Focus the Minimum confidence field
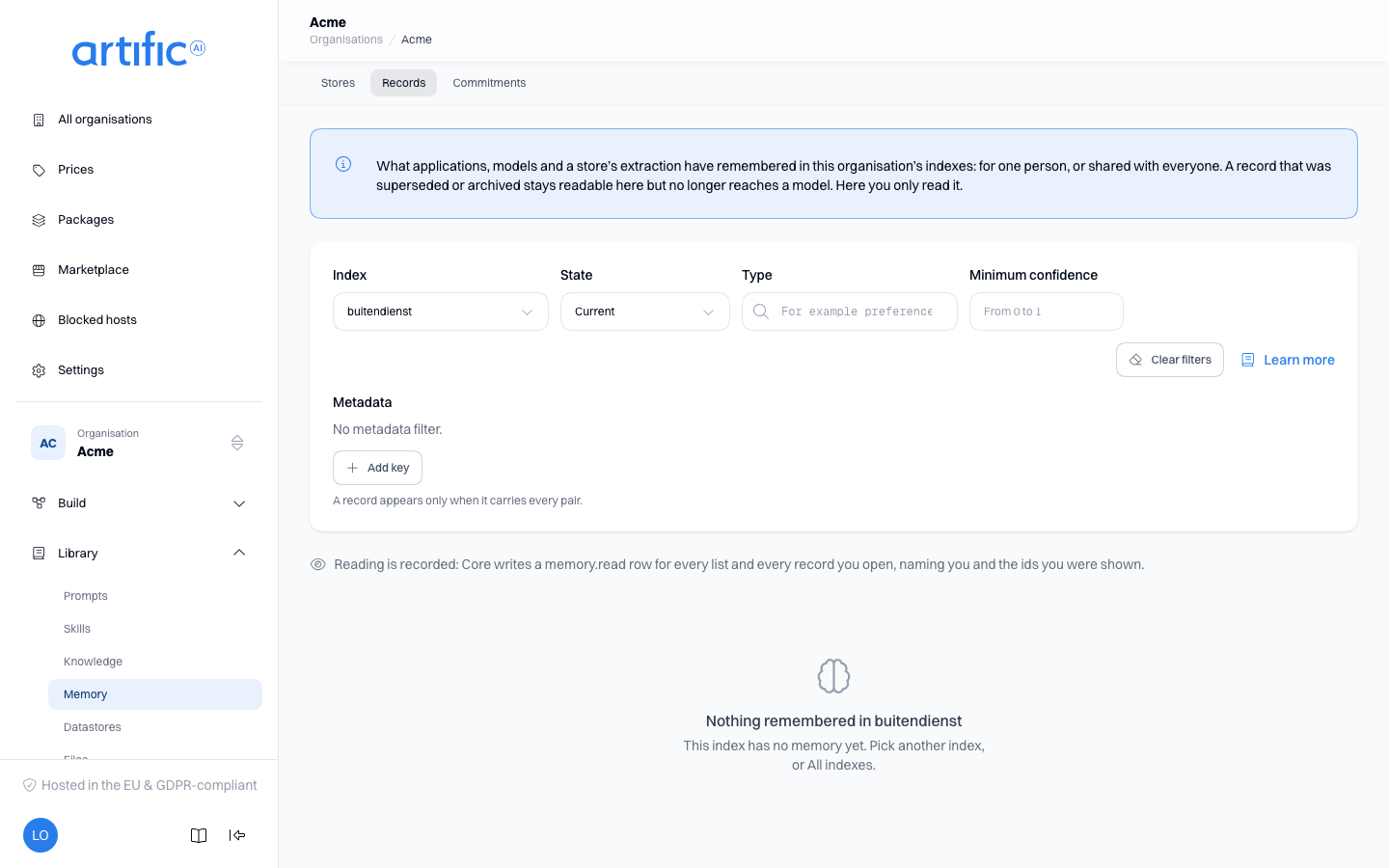This screenshot has width=1389, height=868. point(1047,312)
